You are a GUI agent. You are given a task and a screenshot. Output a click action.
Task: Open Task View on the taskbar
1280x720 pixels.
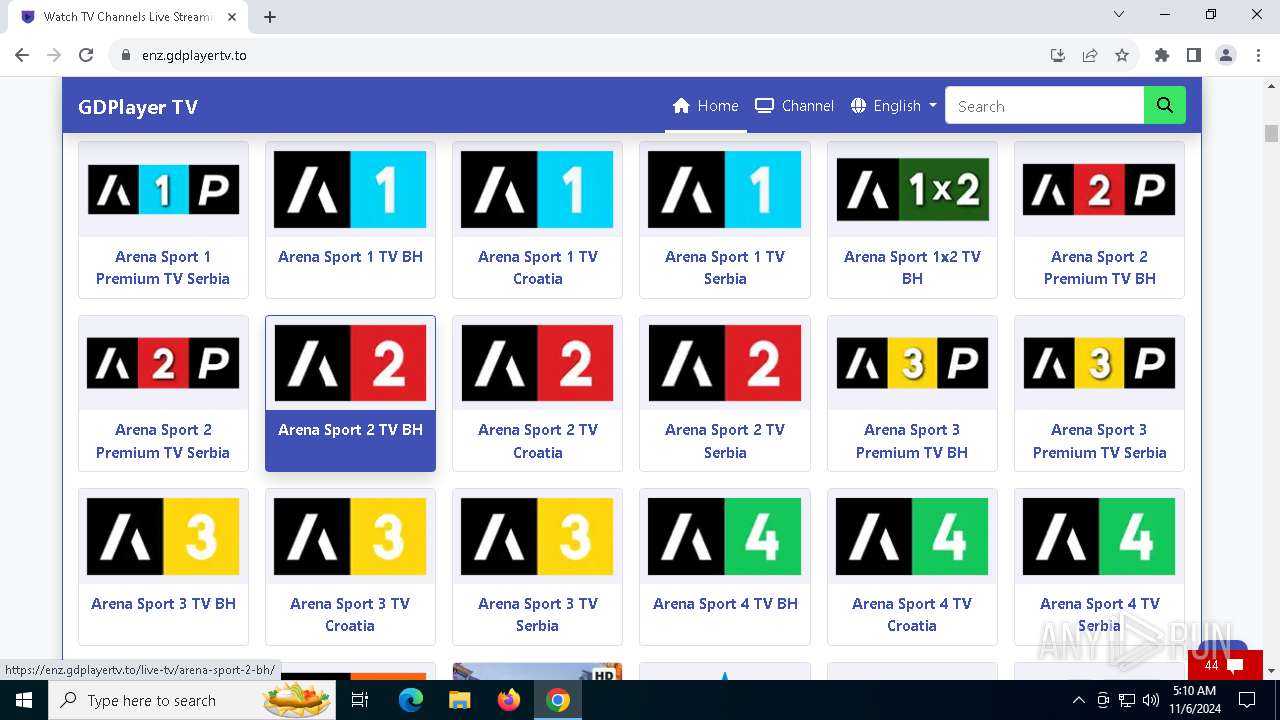coord(360,700)
